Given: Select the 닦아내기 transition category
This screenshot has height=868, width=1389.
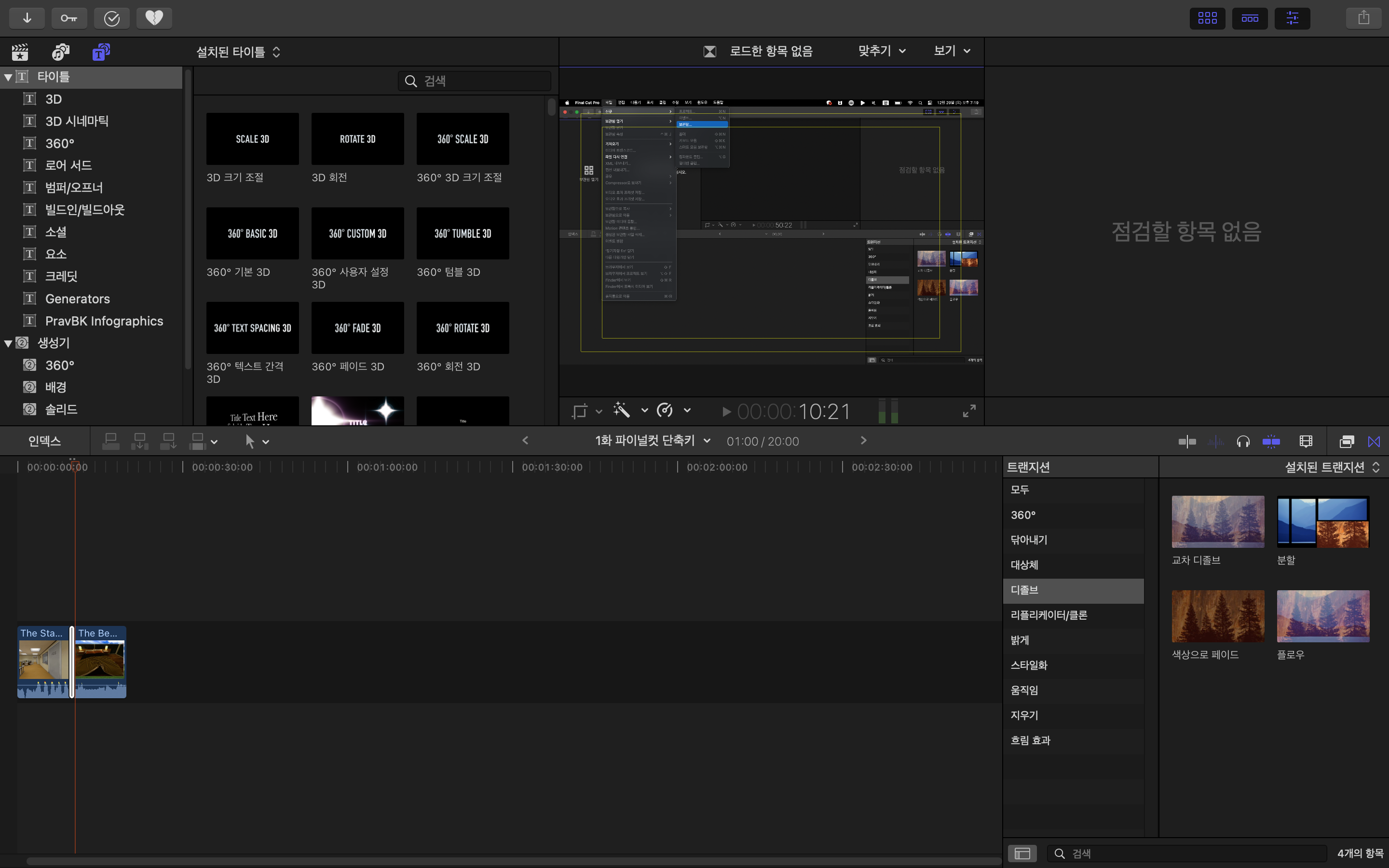Looking at the screenshot, I should click(1029, 540).
